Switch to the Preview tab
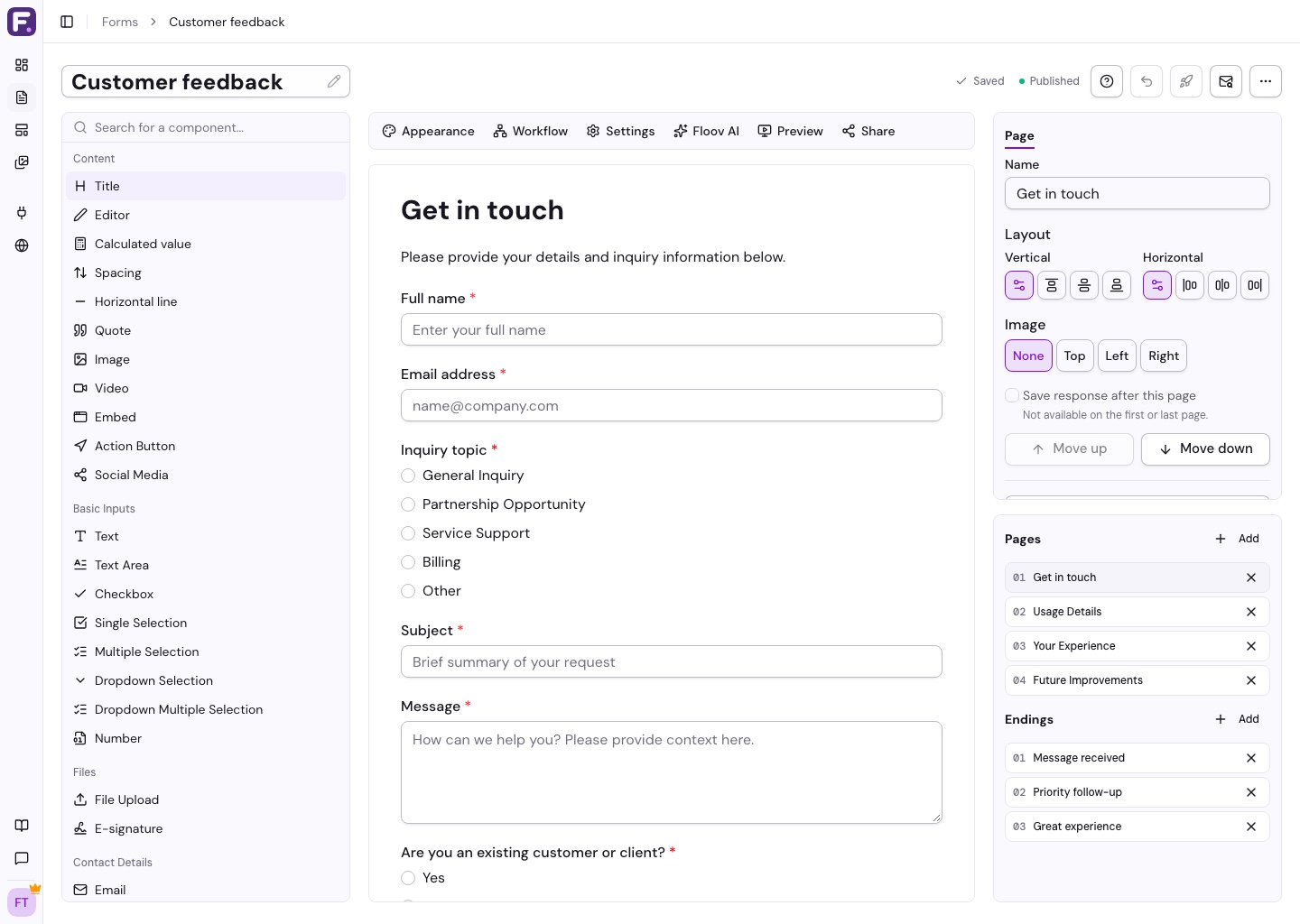 pos(790,131)
